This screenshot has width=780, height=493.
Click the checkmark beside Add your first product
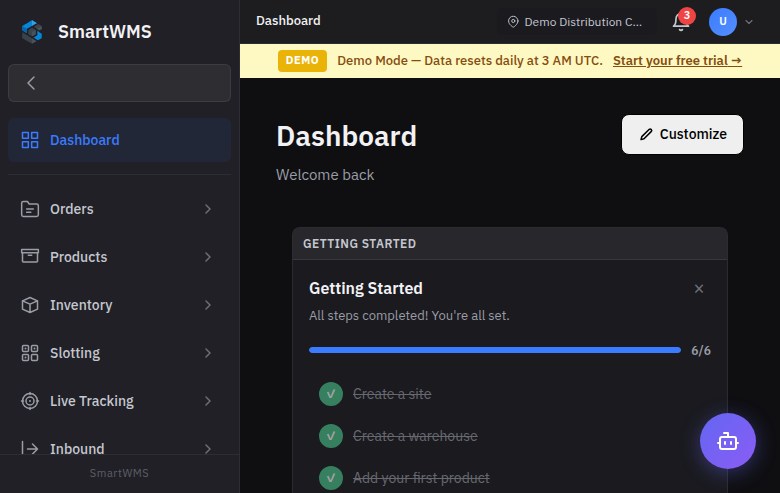[x=331, y=478]
